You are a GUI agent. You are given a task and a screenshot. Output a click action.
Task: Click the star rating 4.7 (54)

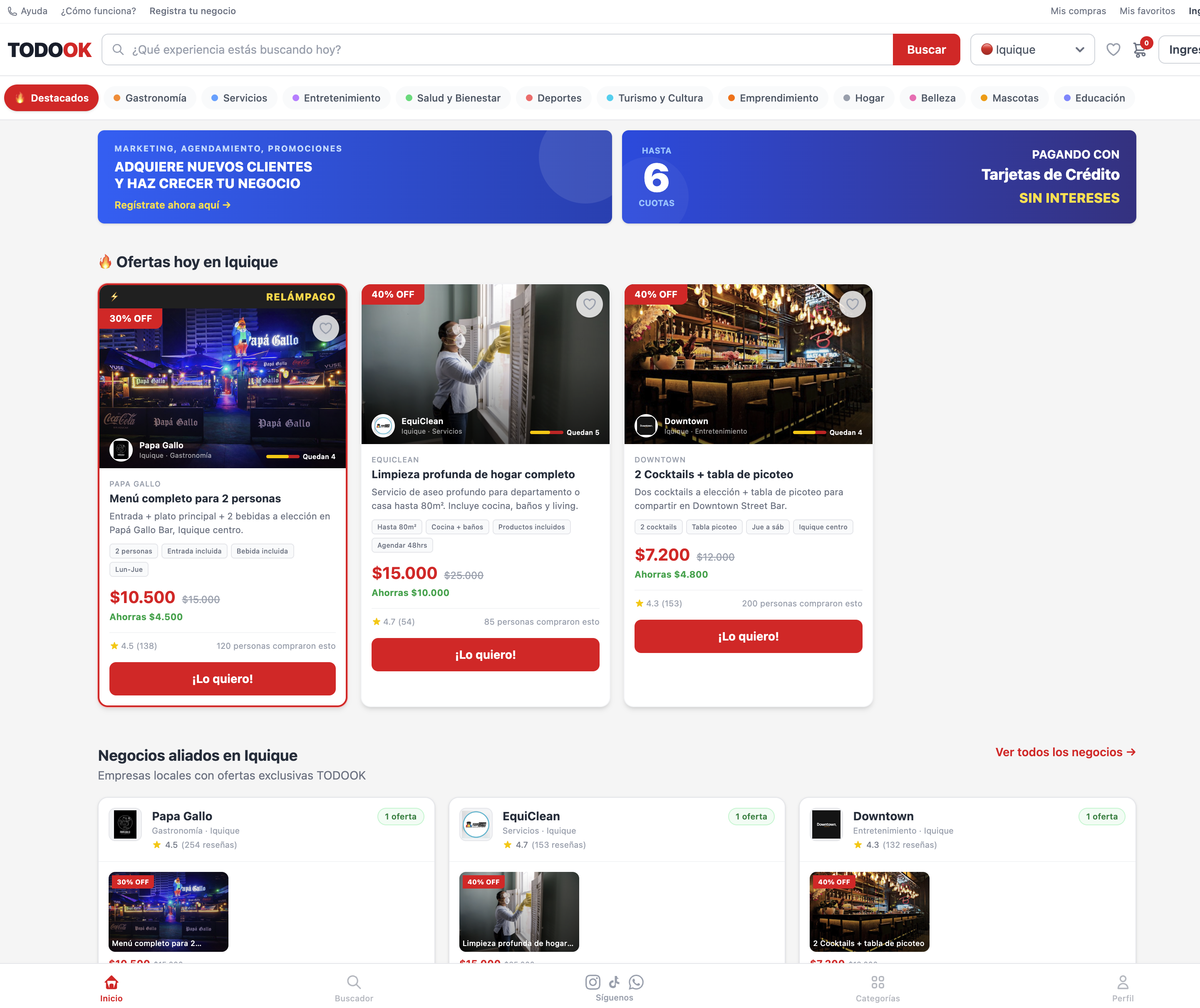(393, 622)
